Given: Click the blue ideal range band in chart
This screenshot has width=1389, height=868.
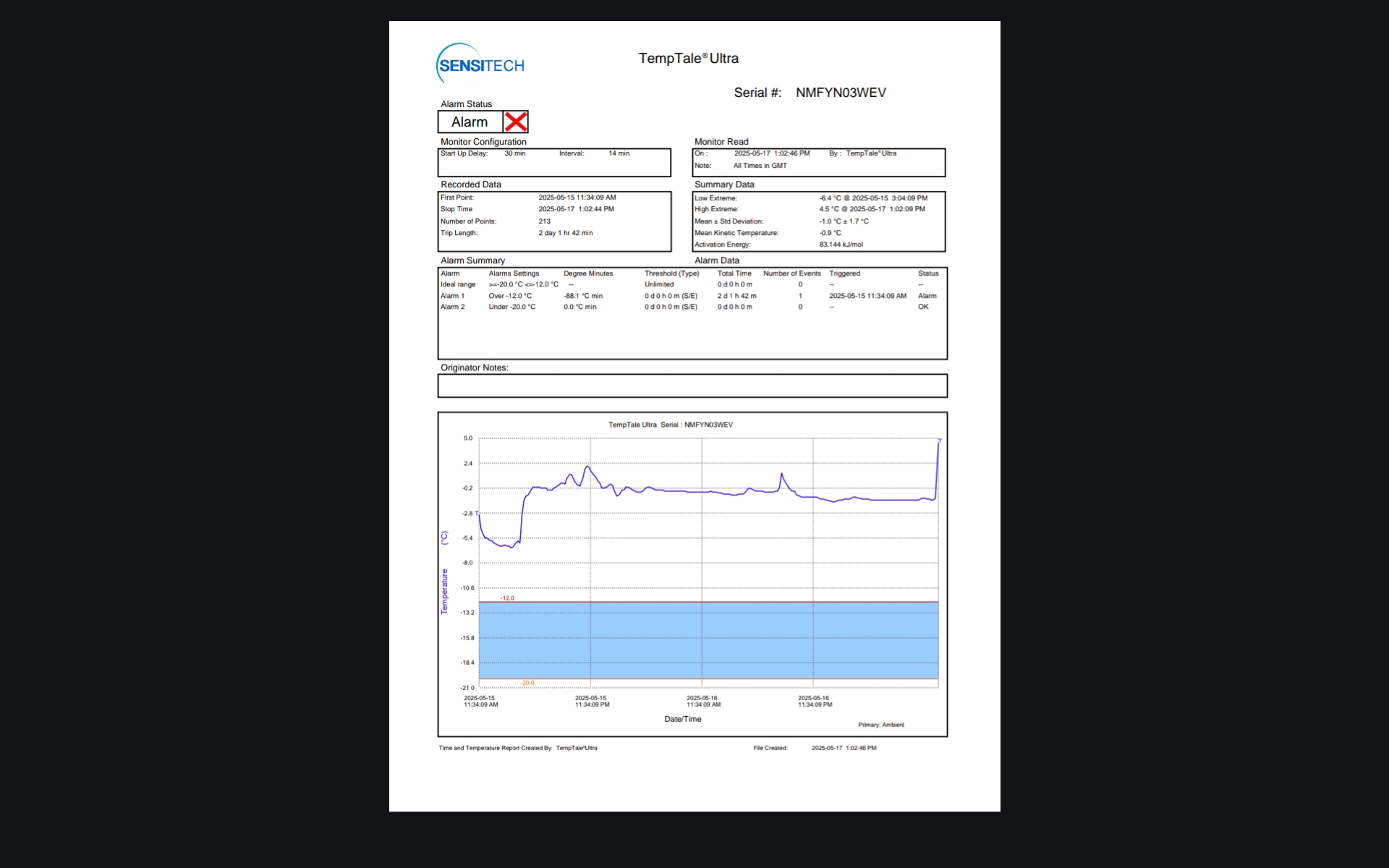Looking at the screenshot, I should click(x=708, y=640).
